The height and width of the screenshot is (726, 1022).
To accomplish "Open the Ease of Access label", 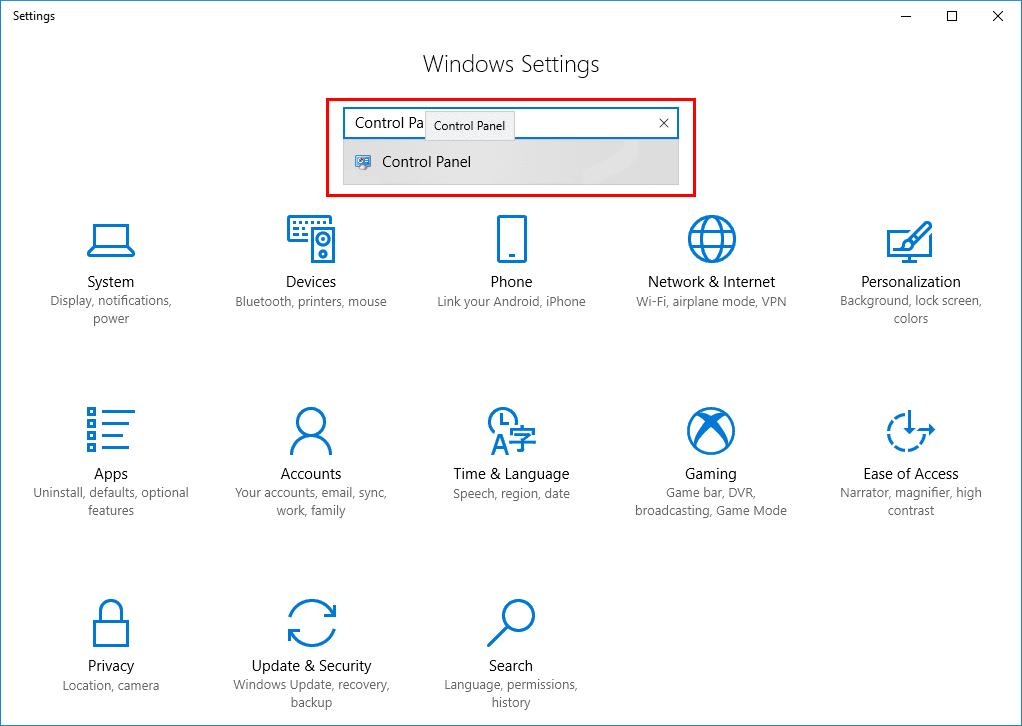I will click(x=911, y=474).
